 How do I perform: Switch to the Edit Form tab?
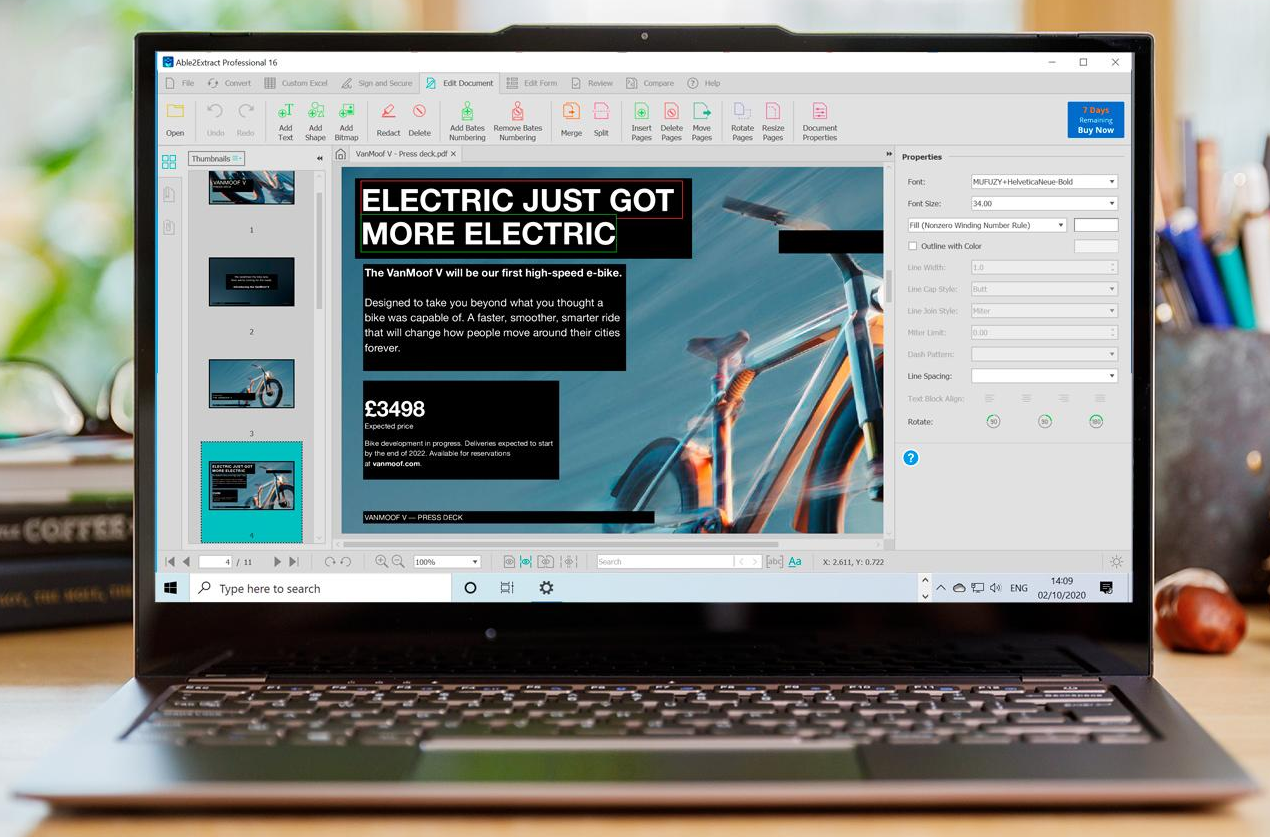pos(532,83)
